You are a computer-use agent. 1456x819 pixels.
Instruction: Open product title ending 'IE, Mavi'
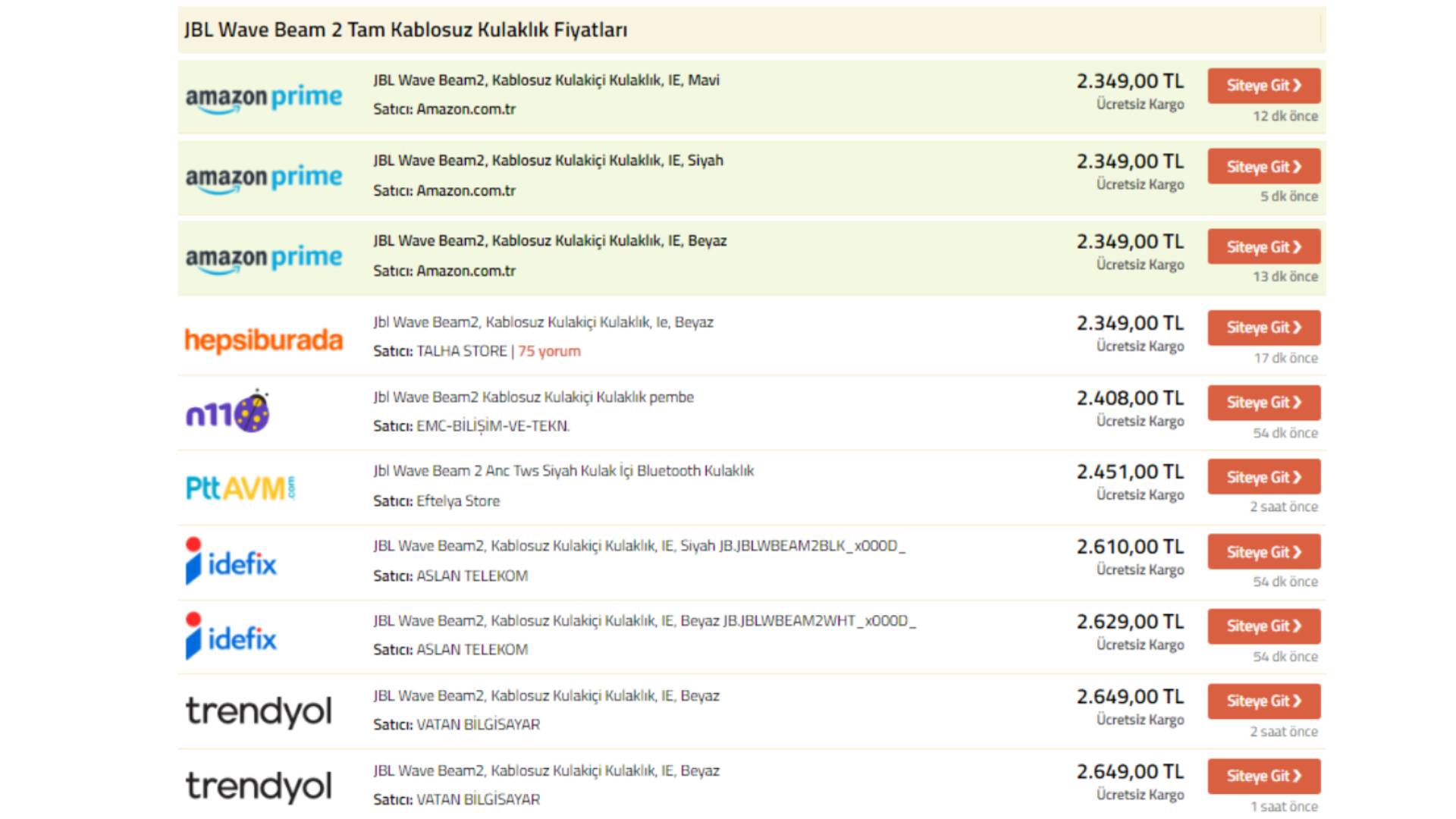(x=546, y=80)
